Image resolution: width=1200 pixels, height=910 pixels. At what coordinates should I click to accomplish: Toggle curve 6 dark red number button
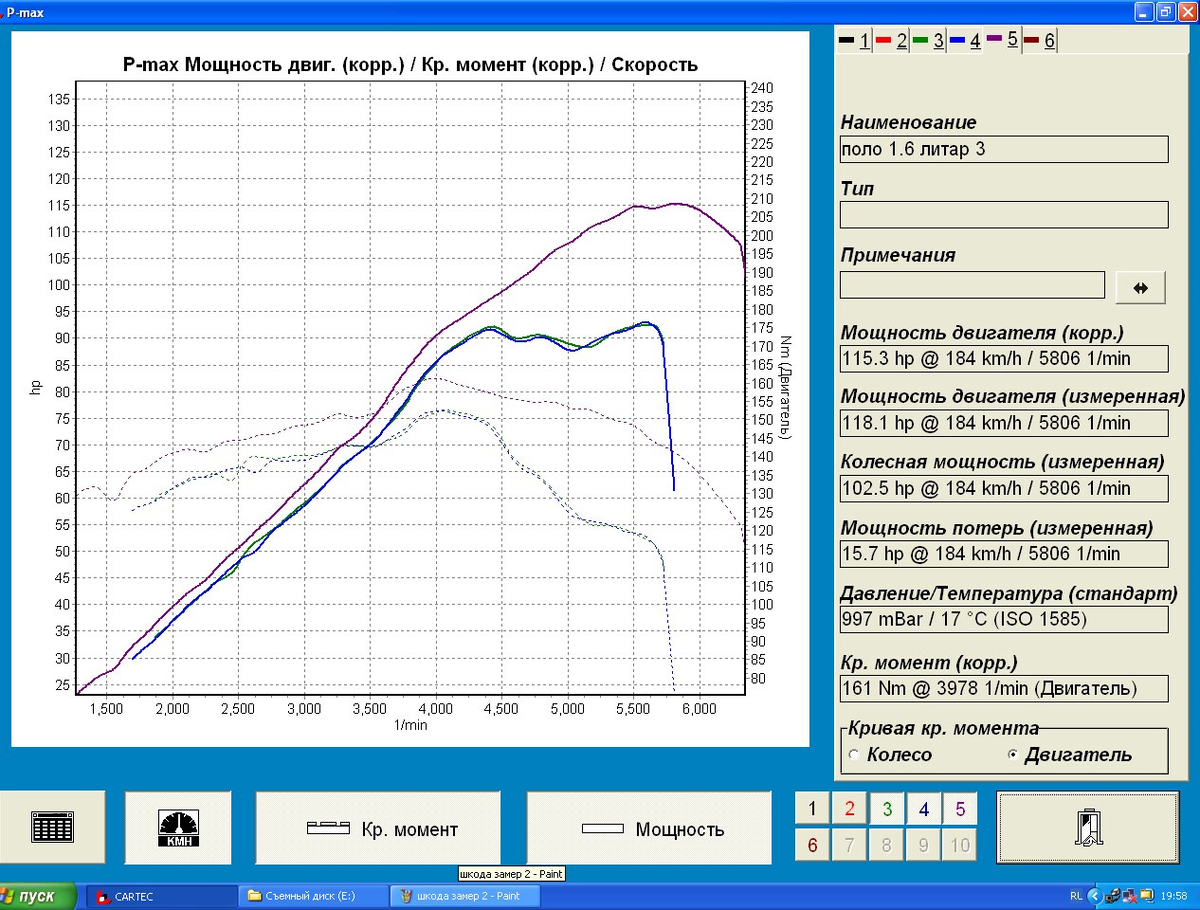[812, 845]
